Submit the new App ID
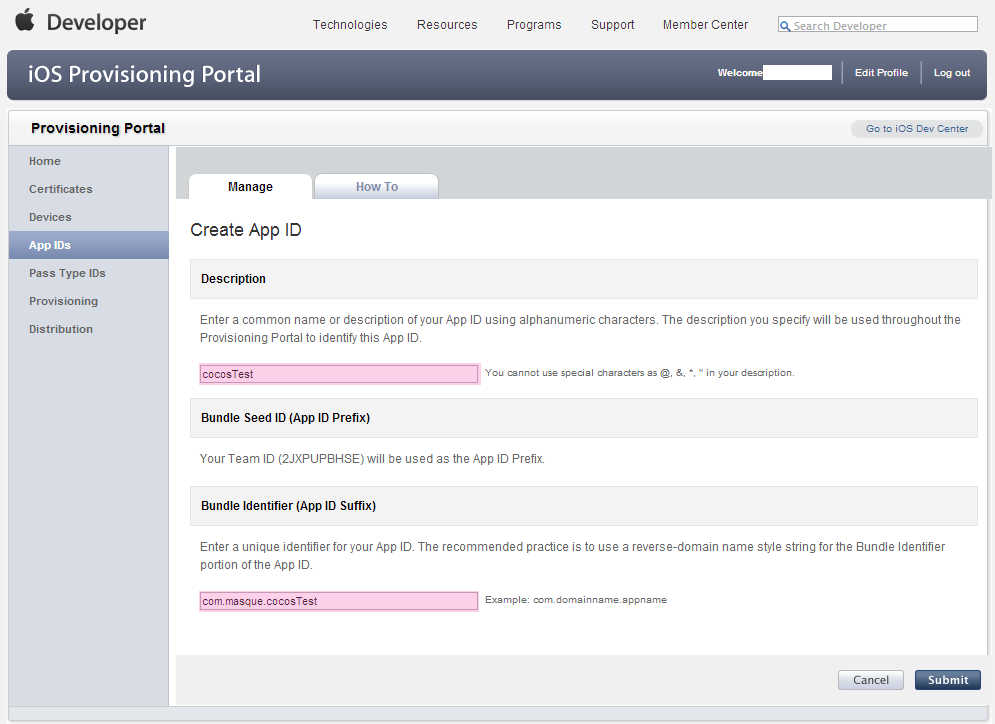This screenshot has width=995, height=724. point(947,680)
